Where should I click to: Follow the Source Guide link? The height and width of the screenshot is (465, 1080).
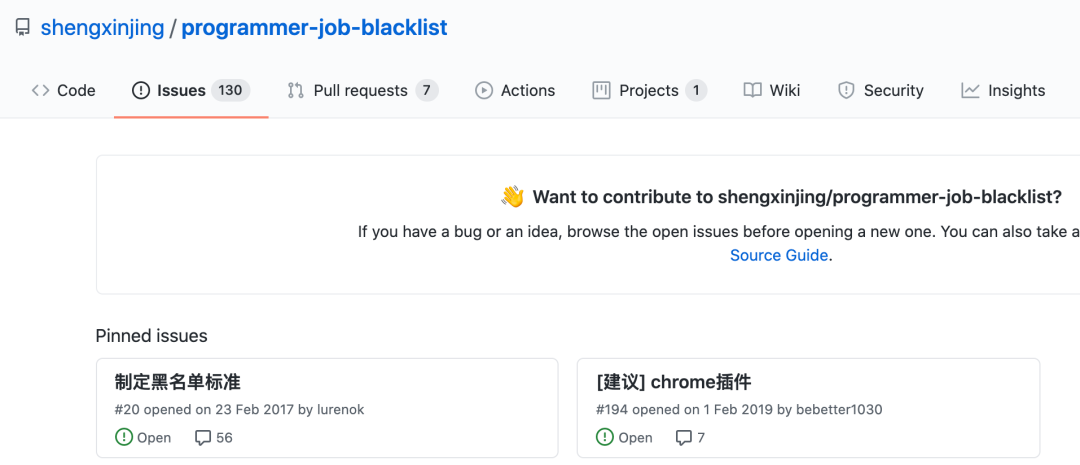(x=779, y=255)
